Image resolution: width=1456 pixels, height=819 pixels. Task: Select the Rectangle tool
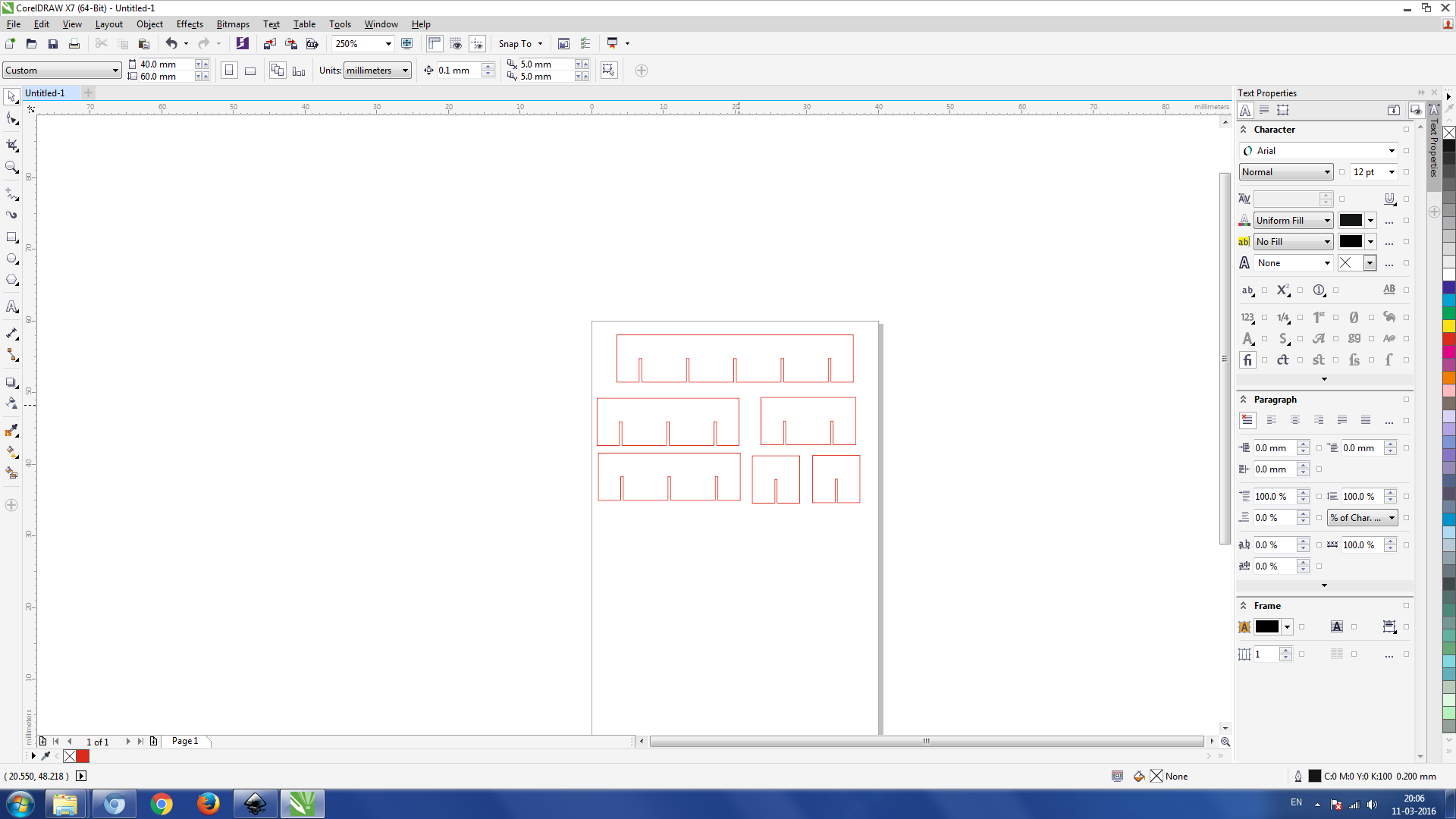pos(11,237)
